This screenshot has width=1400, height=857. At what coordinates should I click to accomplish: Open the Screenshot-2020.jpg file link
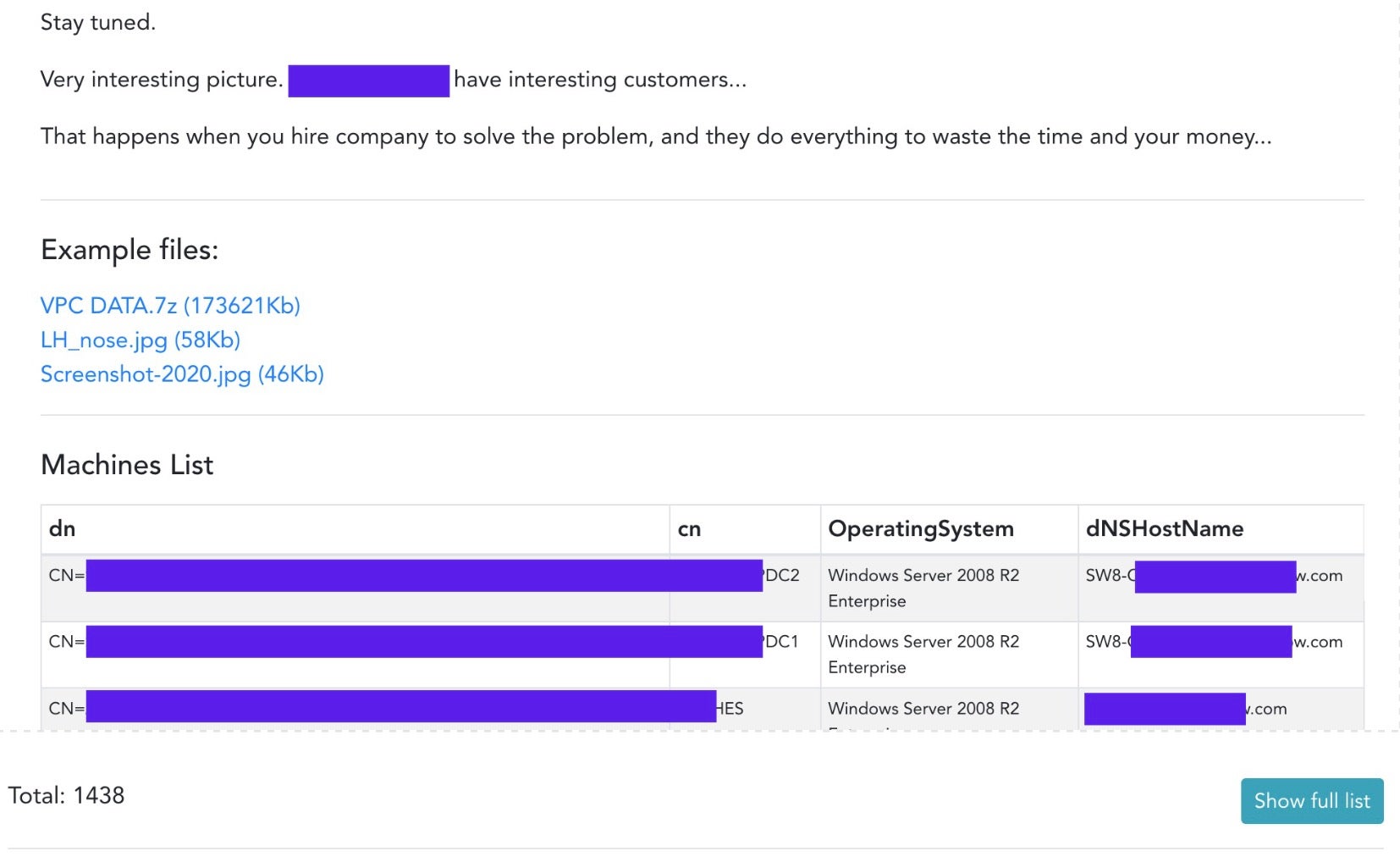pos(182,374)
